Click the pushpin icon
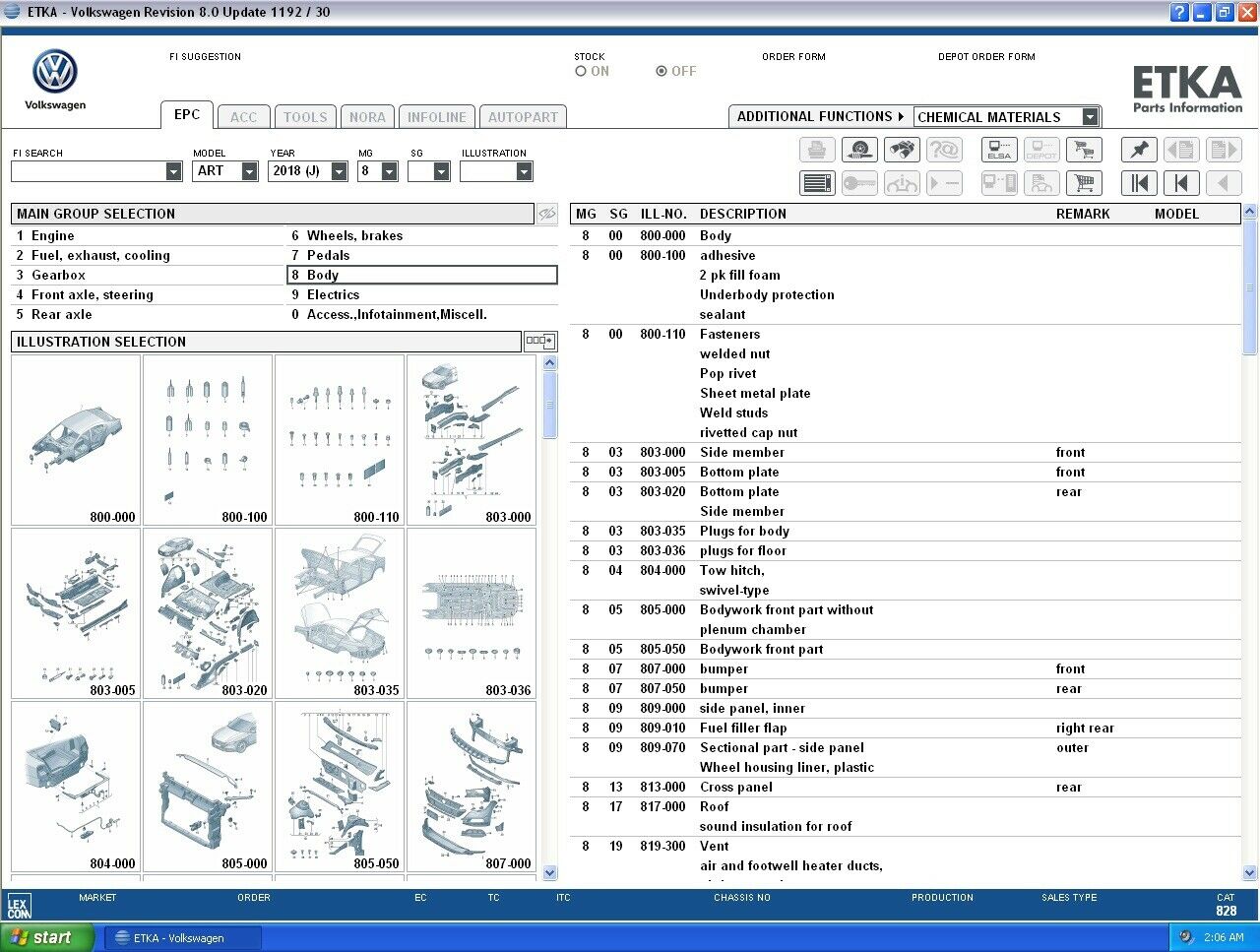1260x952 pixels. [x=1139, y=150]
